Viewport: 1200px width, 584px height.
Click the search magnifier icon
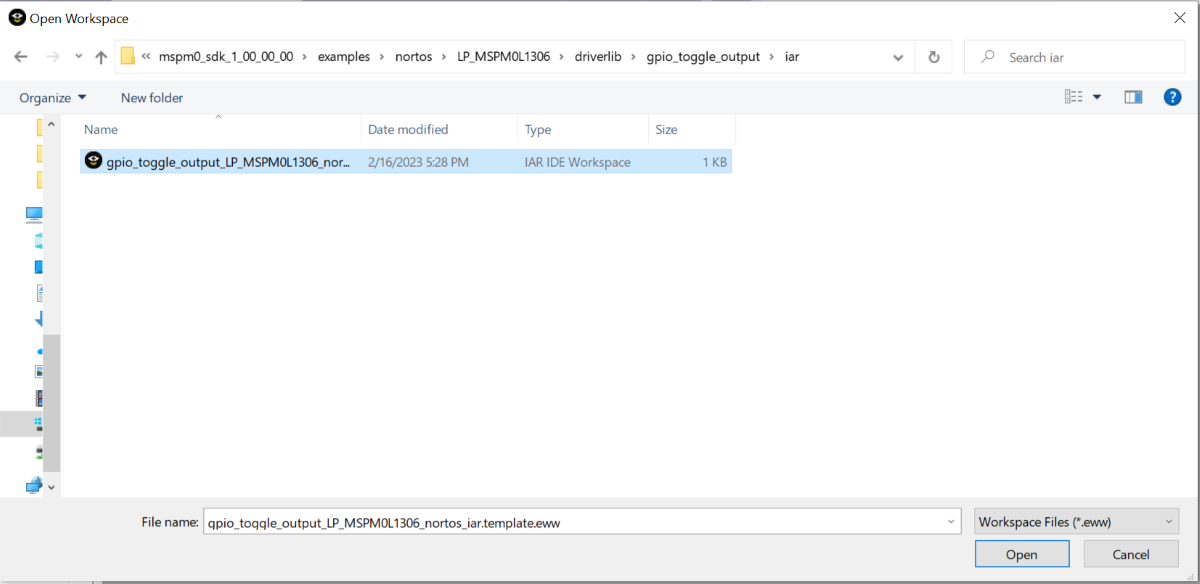pyautogui.click(x=987, y=57)
